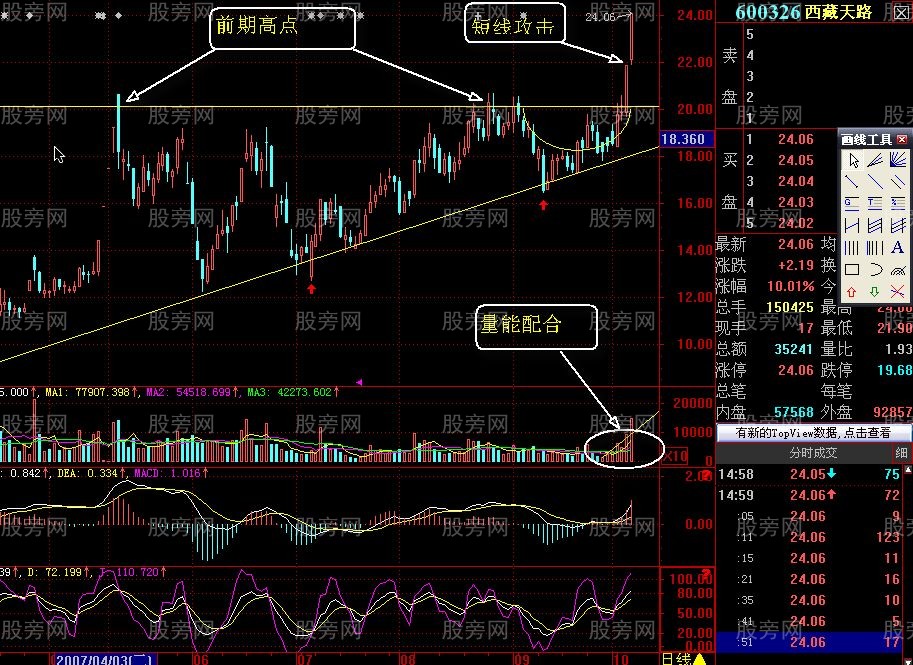Select the arc drawing tool

point(873,268)
